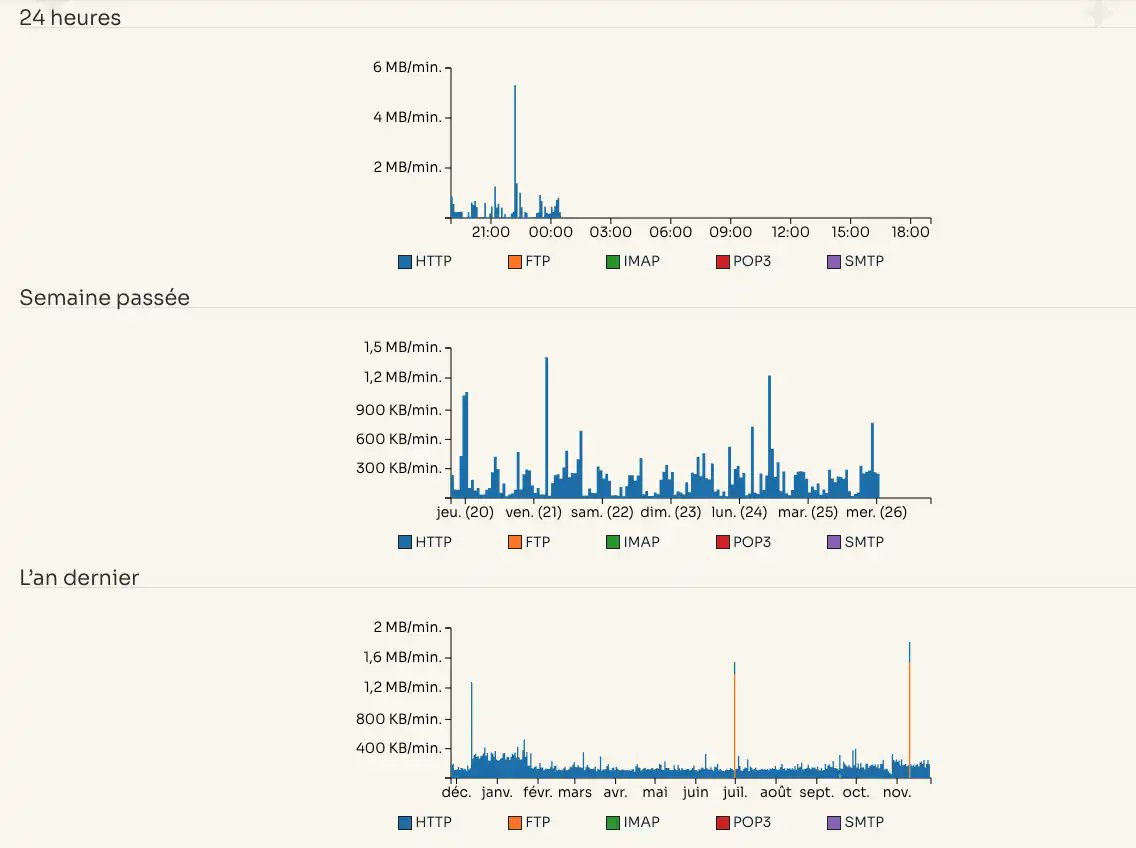1136x848 pixels.
Task: Select the IMAP swatch below the weekly chart
Action: 632,541
